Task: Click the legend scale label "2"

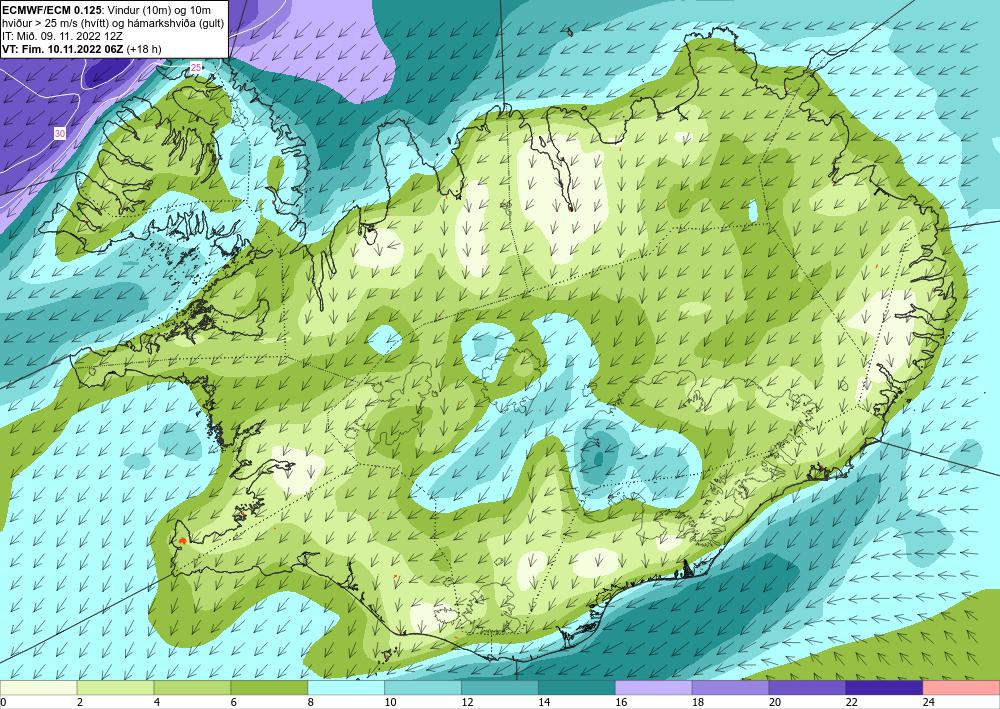Action: 80,702
